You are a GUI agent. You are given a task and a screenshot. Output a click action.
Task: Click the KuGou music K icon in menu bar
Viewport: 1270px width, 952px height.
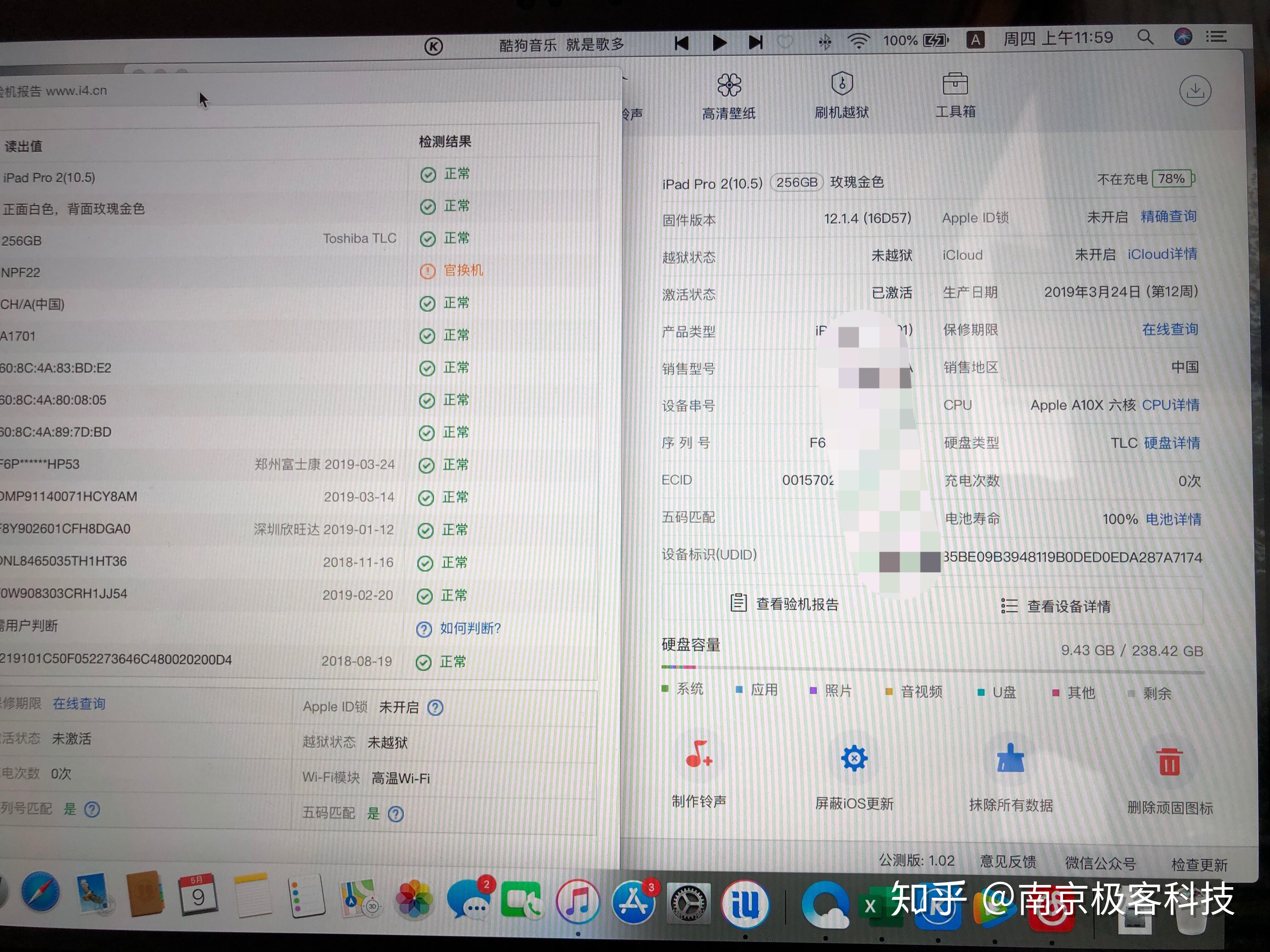[433, 46]
